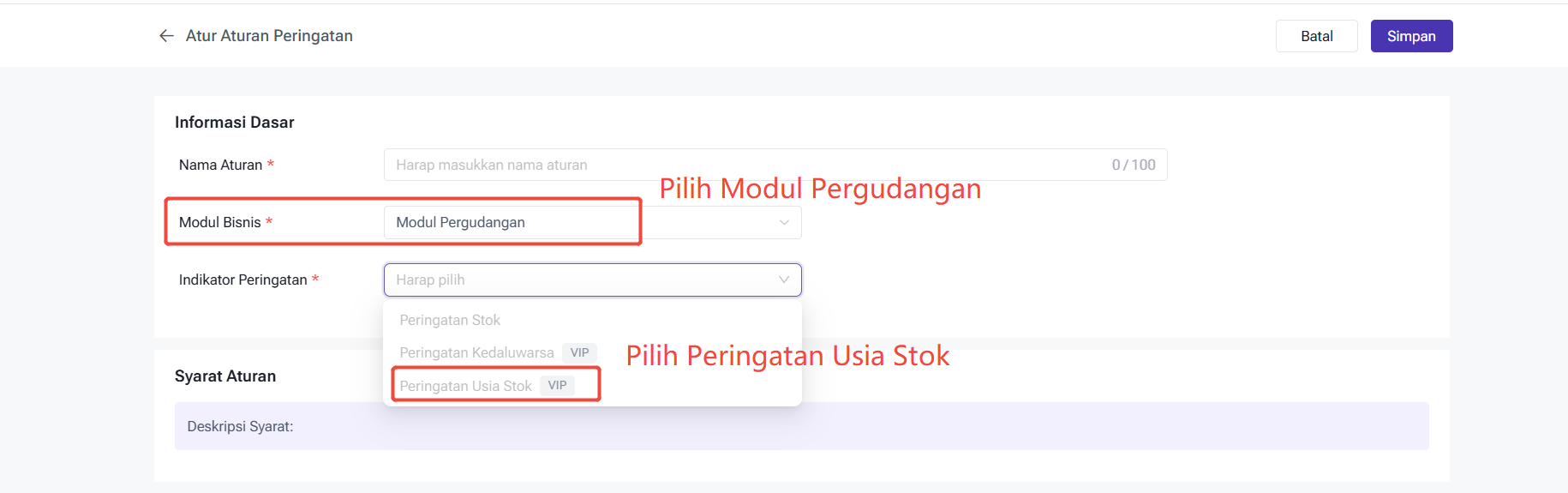Click the VIP badge beside Peringatan Usia Stok

pos(558,386)
